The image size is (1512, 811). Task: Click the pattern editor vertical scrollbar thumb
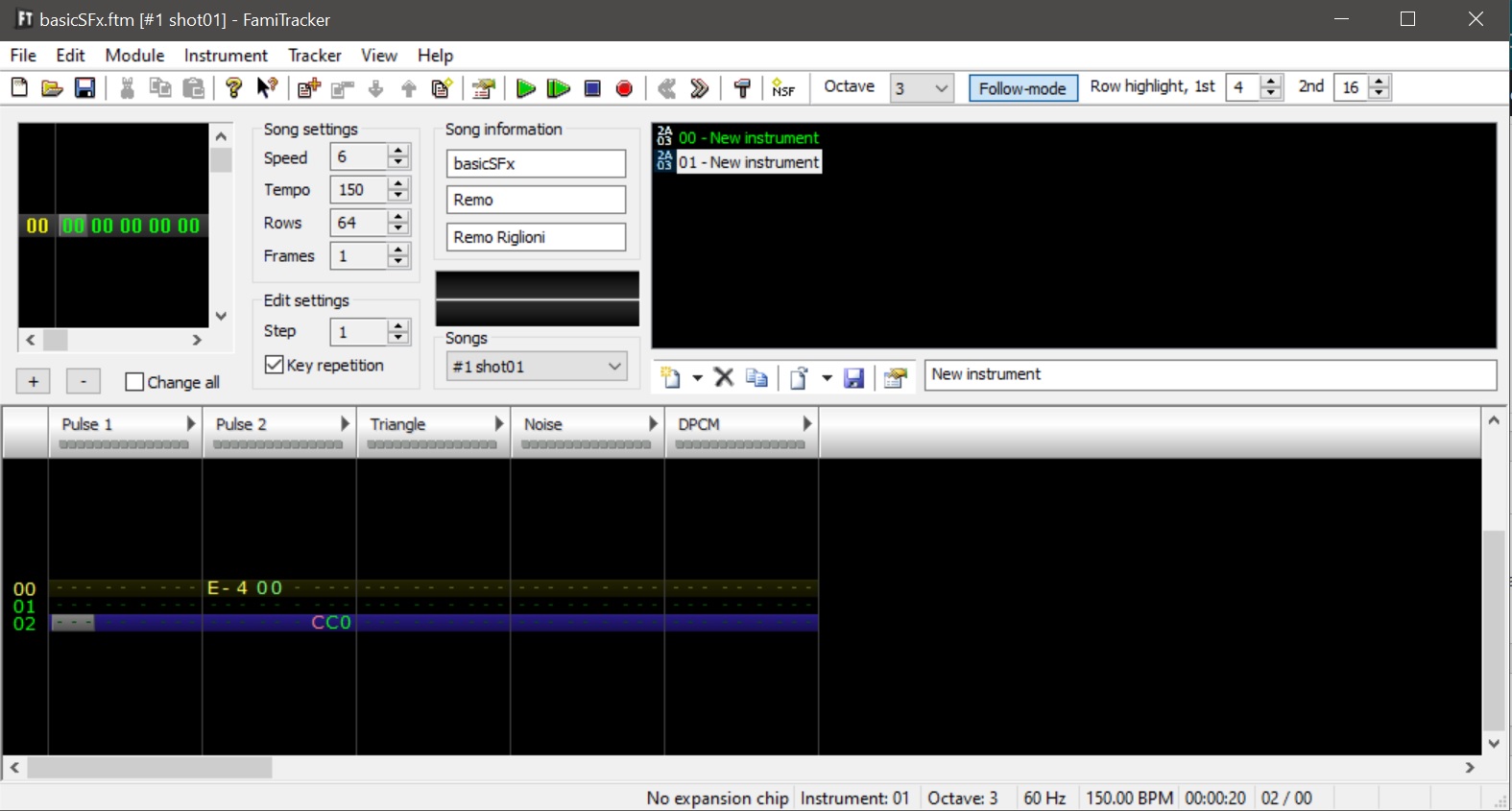(x=1494, y=630)
